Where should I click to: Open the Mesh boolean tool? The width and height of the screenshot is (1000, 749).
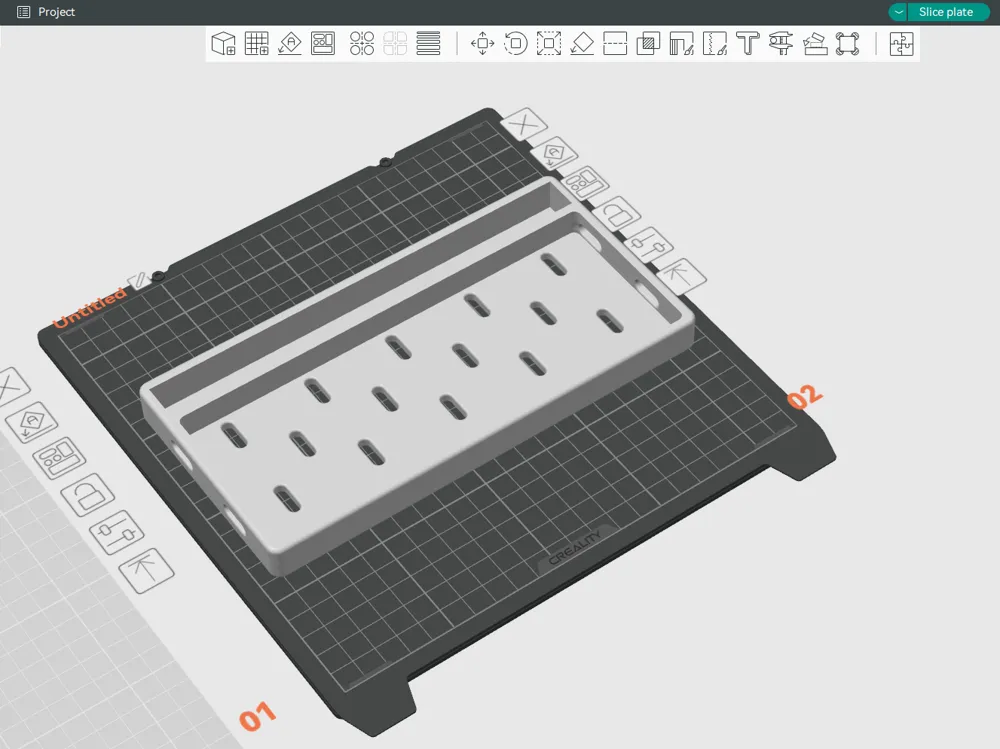[x=648, y=43]
